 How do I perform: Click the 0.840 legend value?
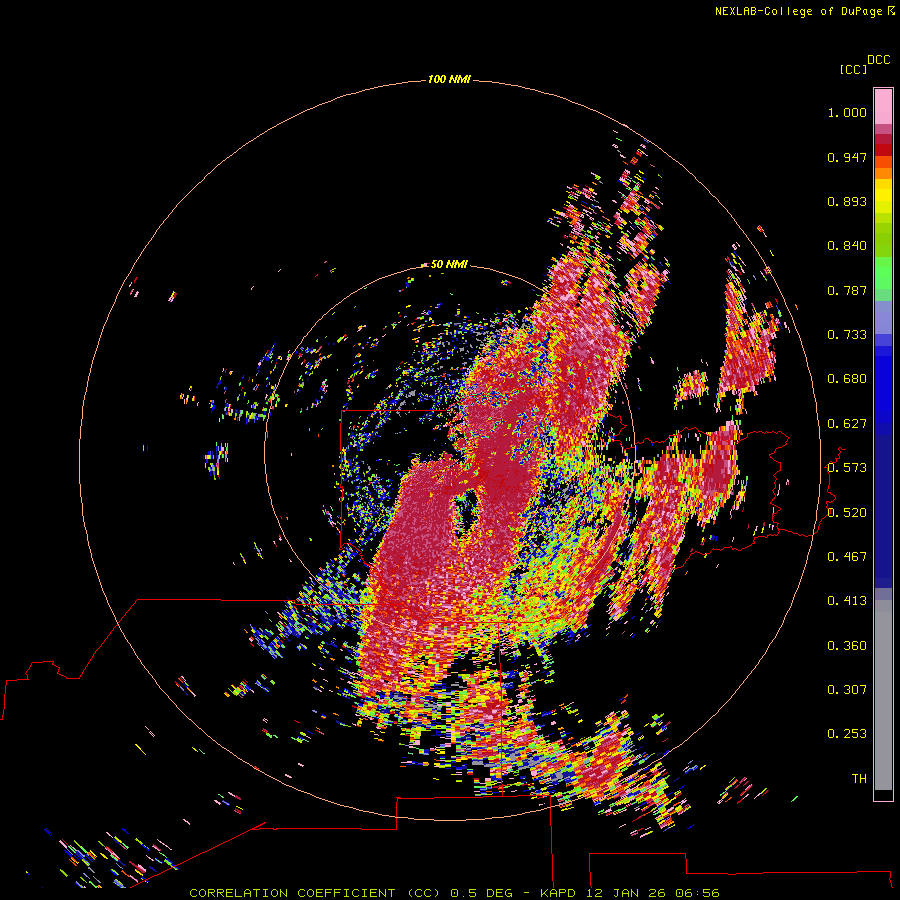pos(847,246)
